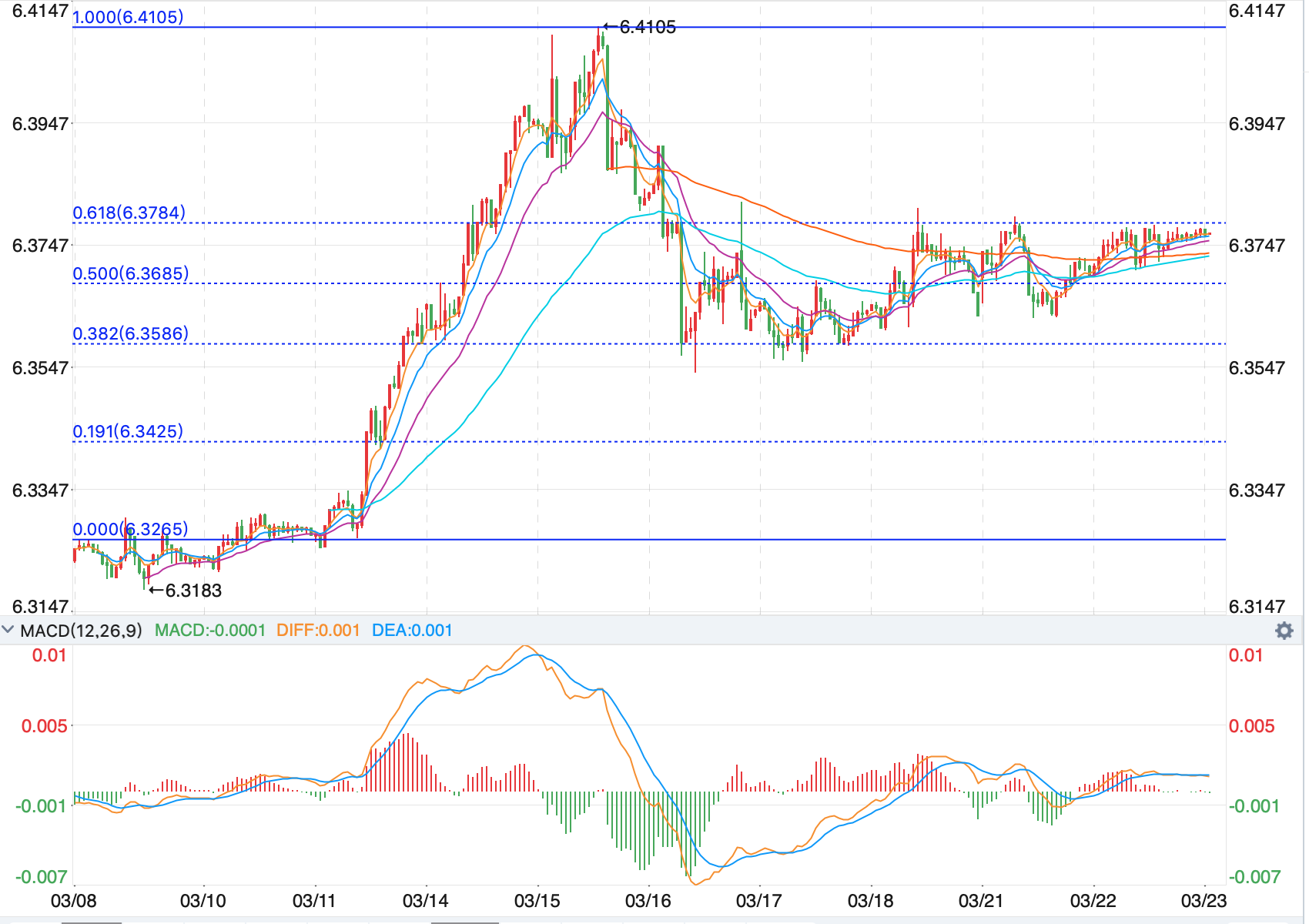The width and height of the screenshot is (1309, 924).
Task: Select date label 03/23 on time axis
Action: pyautogui.click(x=1204, y=900)
